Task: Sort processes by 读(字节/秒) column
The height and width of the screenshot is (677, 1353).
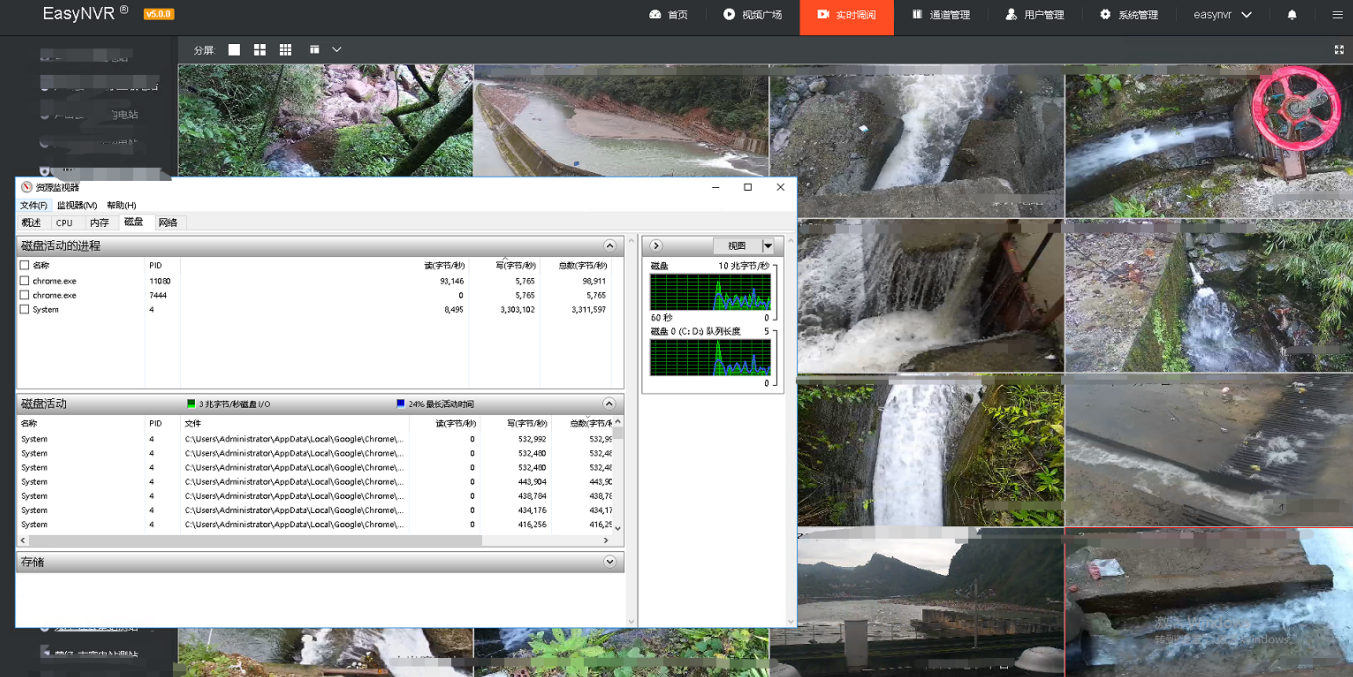Action: coord(445,266)
